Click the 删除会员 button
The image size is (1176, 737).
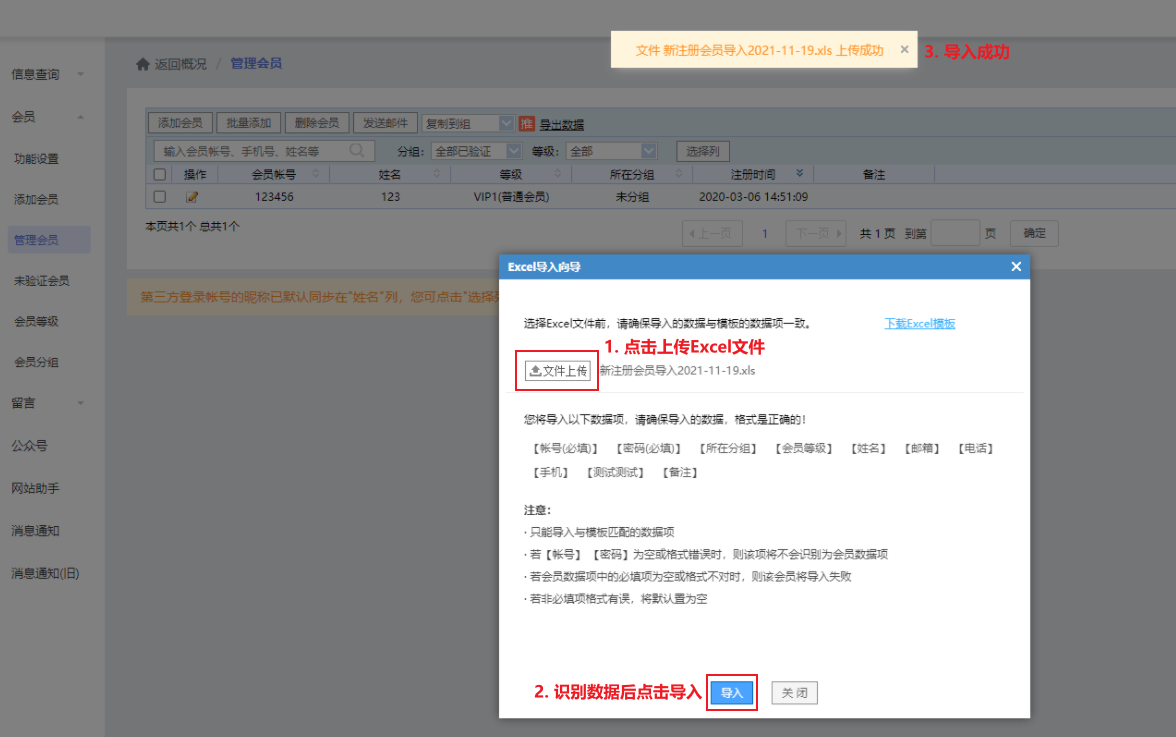[x=316, y=123]
